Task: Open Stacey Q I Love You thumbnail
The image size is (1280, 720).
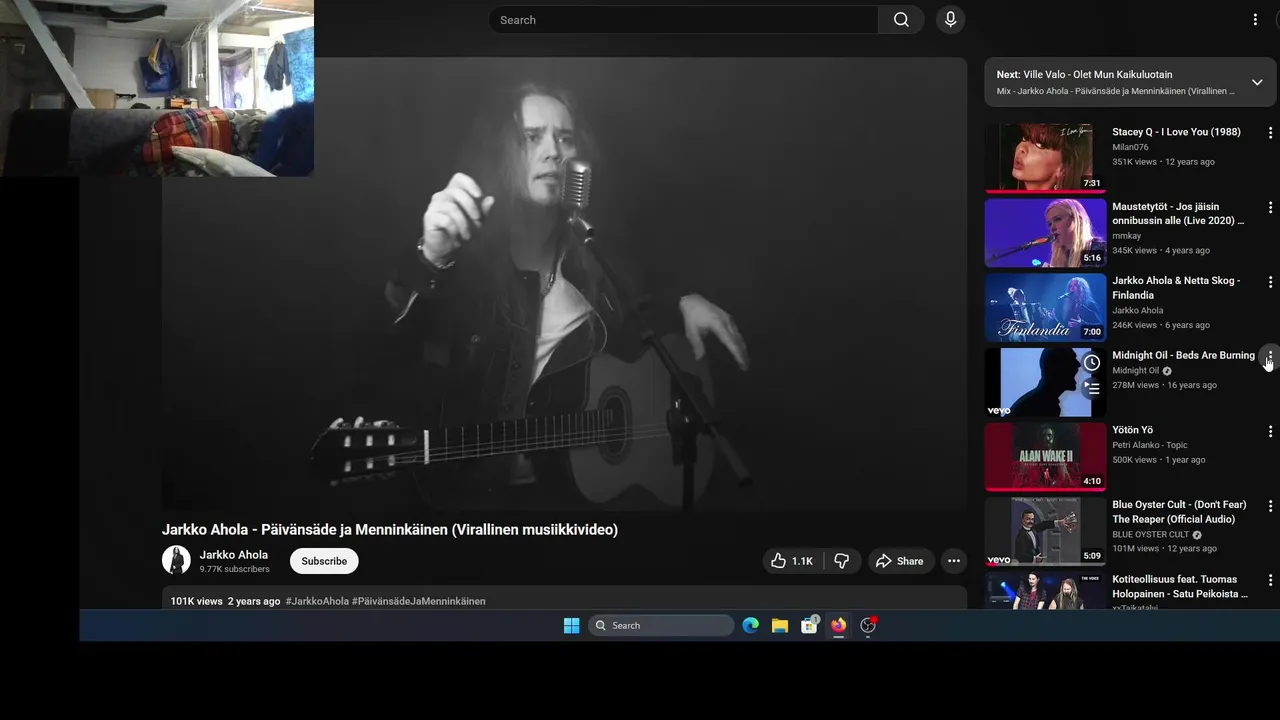Action: [x=1045, y=158]
